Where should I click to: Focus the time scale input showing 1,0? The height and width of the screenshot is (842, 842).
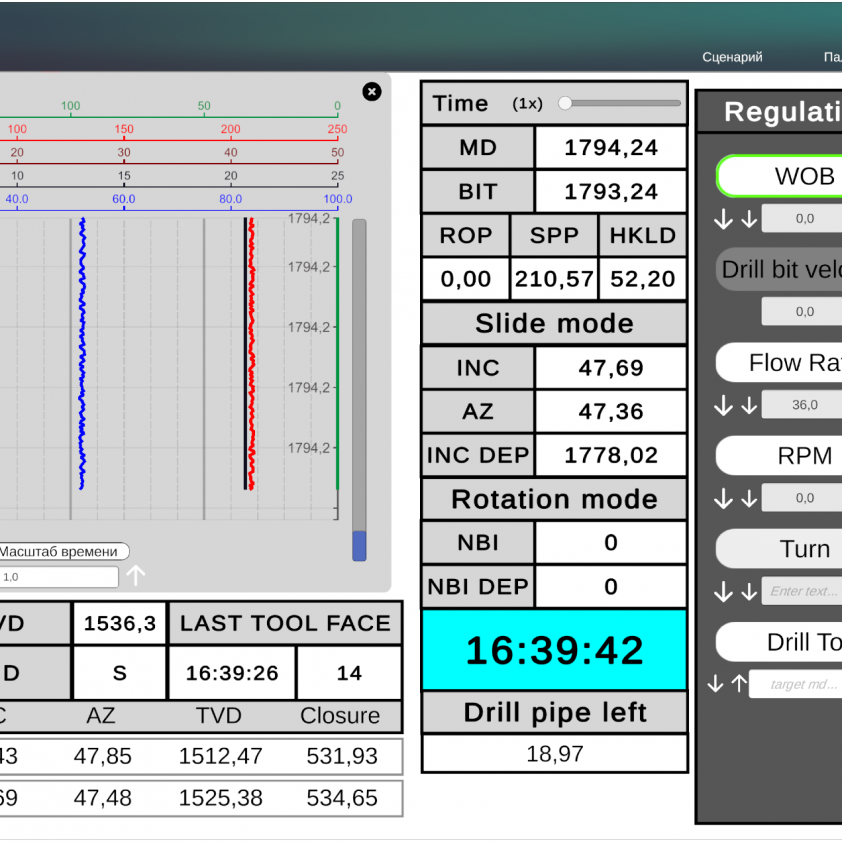(x=58, y=577)
